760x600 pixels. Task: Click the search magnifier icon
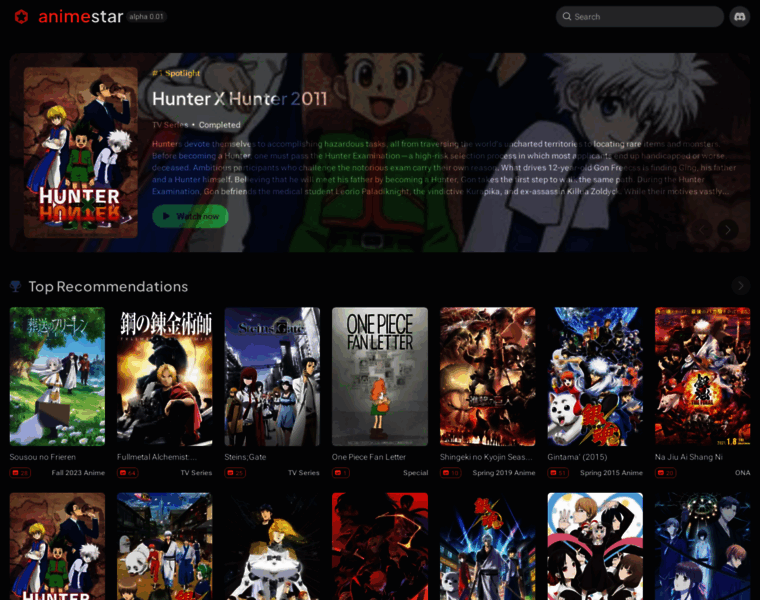567,17
